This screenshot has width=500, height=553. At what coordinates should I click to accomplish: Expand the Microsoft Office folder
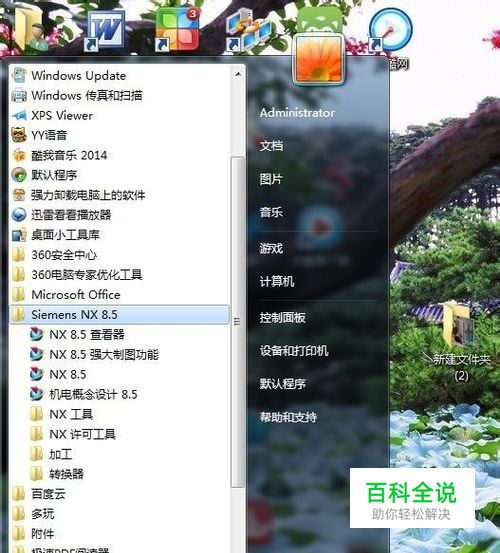tap(120, 294)
